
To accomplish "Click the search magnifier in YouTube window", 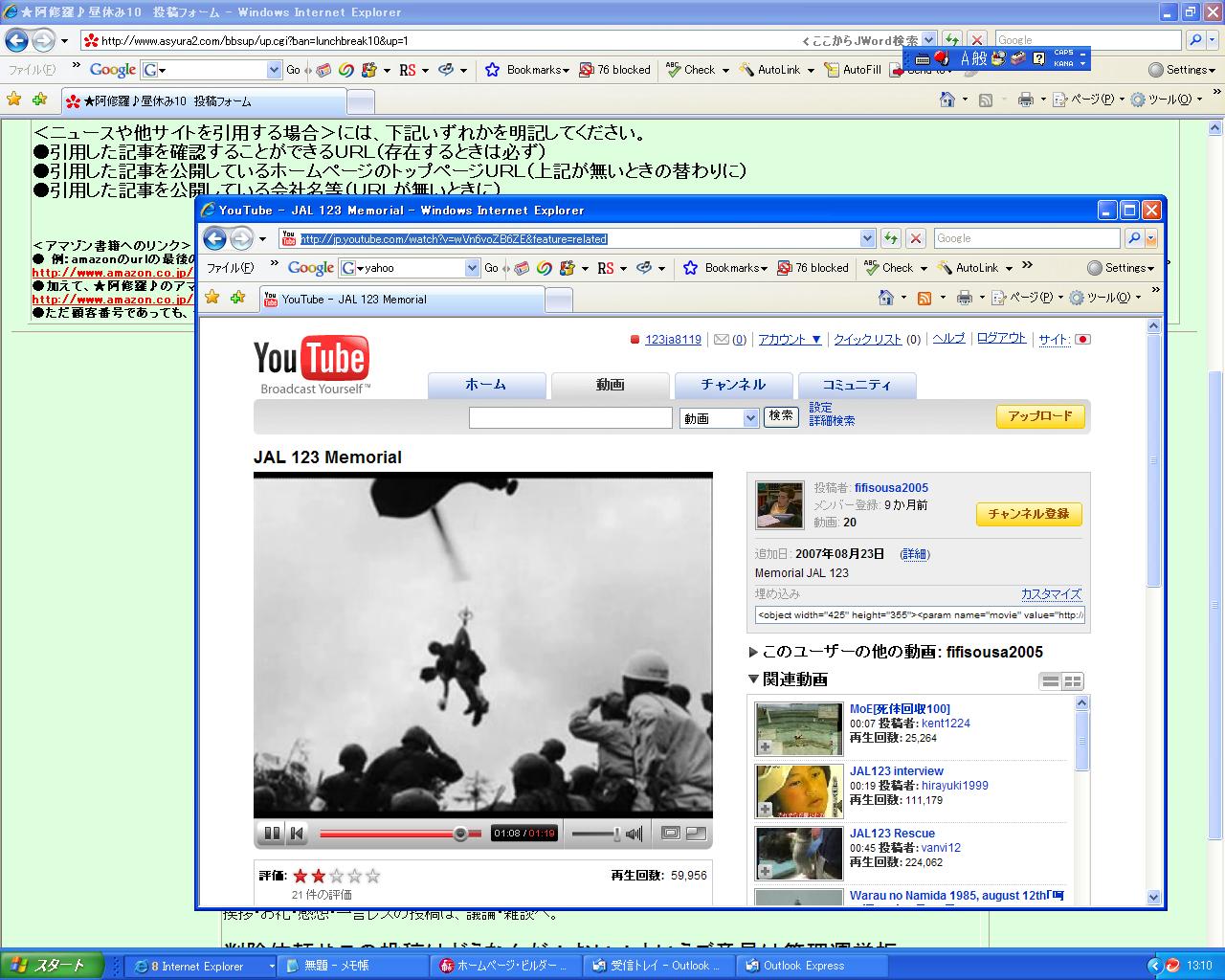I will (1134, 238).
